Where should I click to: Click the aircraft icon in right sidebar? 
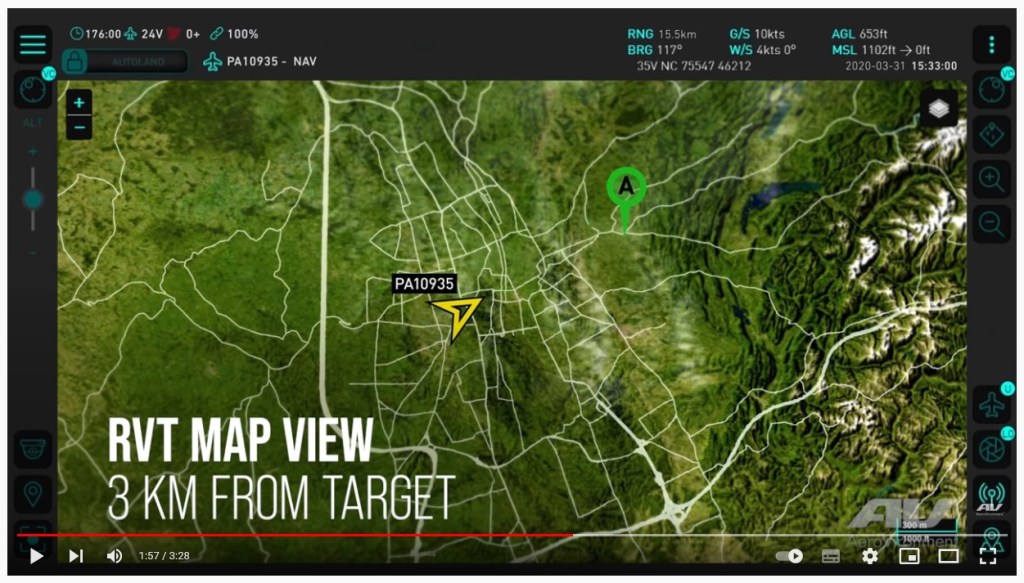point(991,405)
